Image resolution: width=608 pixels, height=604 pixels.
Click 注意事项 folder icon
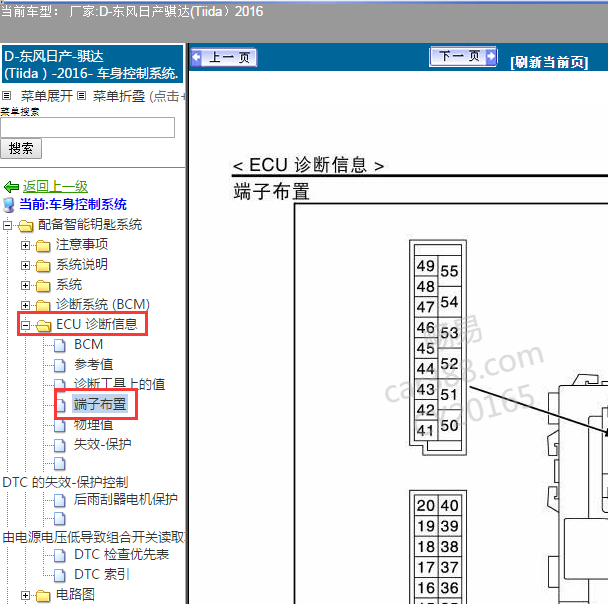coord(43,245)
